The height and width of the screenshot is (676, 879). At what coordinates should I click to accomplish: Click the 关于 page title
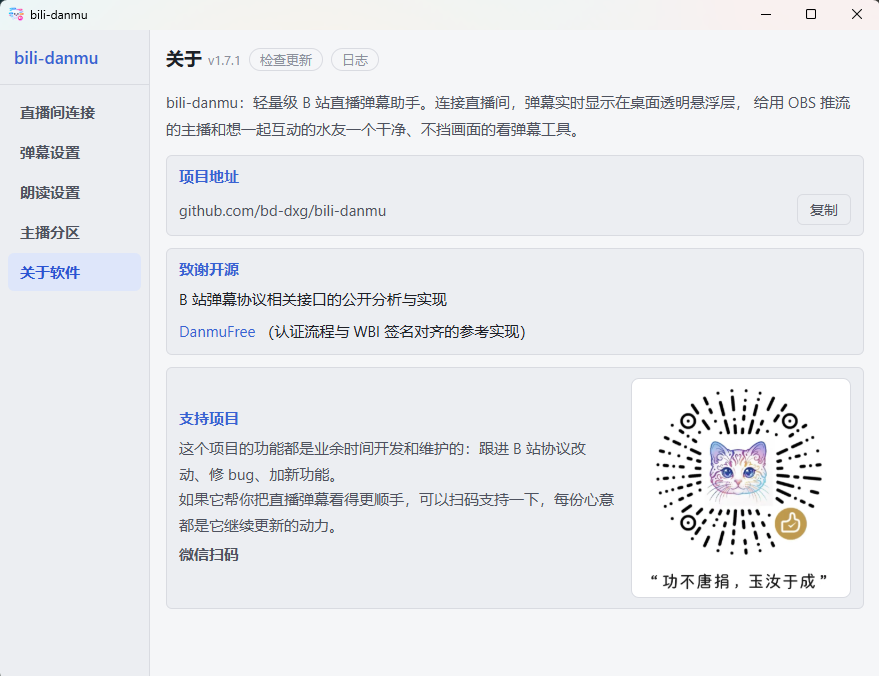point(183,59)
